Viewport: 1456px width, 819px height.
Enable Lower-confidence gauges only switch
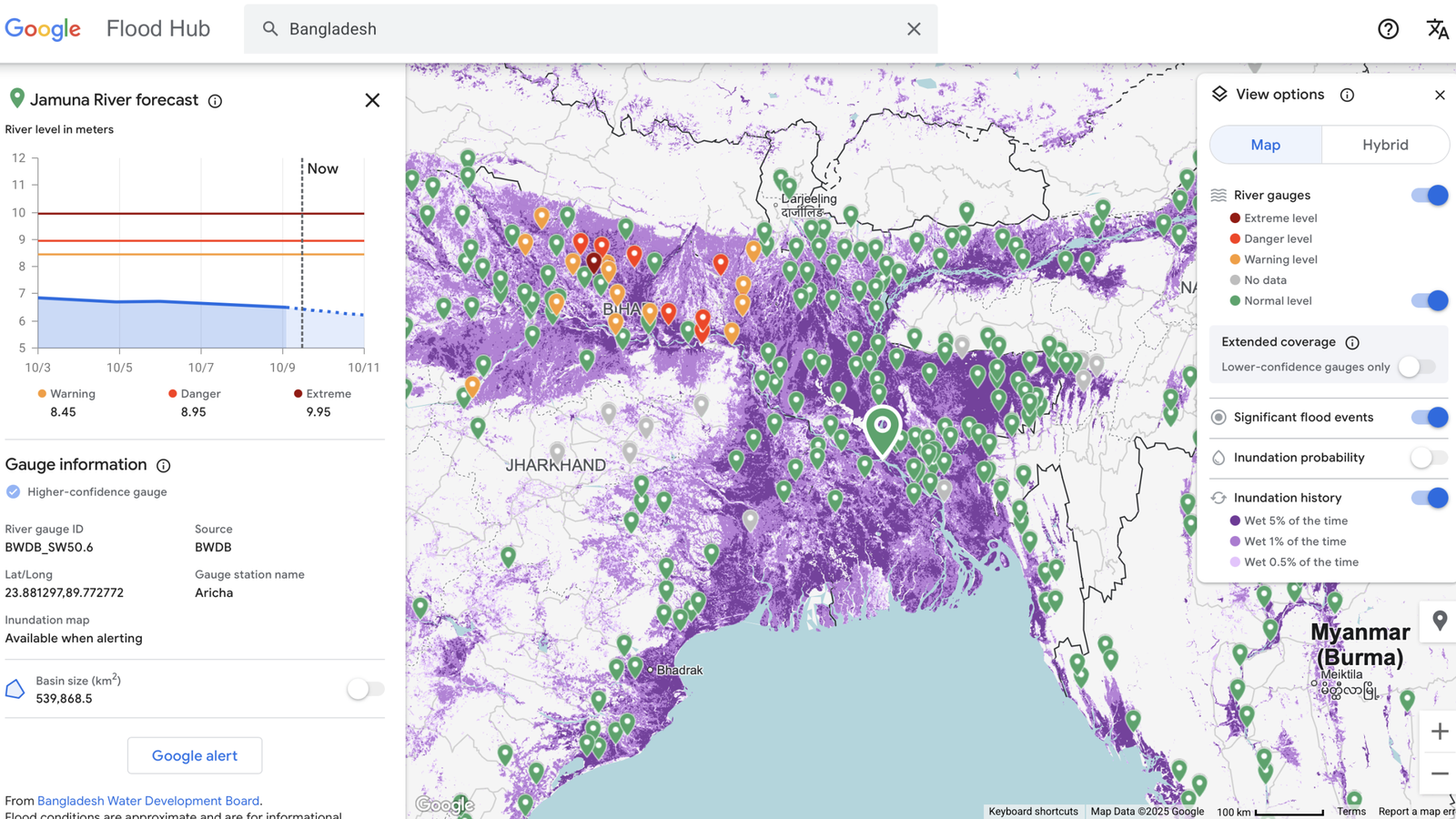[x=1417, y=367]
